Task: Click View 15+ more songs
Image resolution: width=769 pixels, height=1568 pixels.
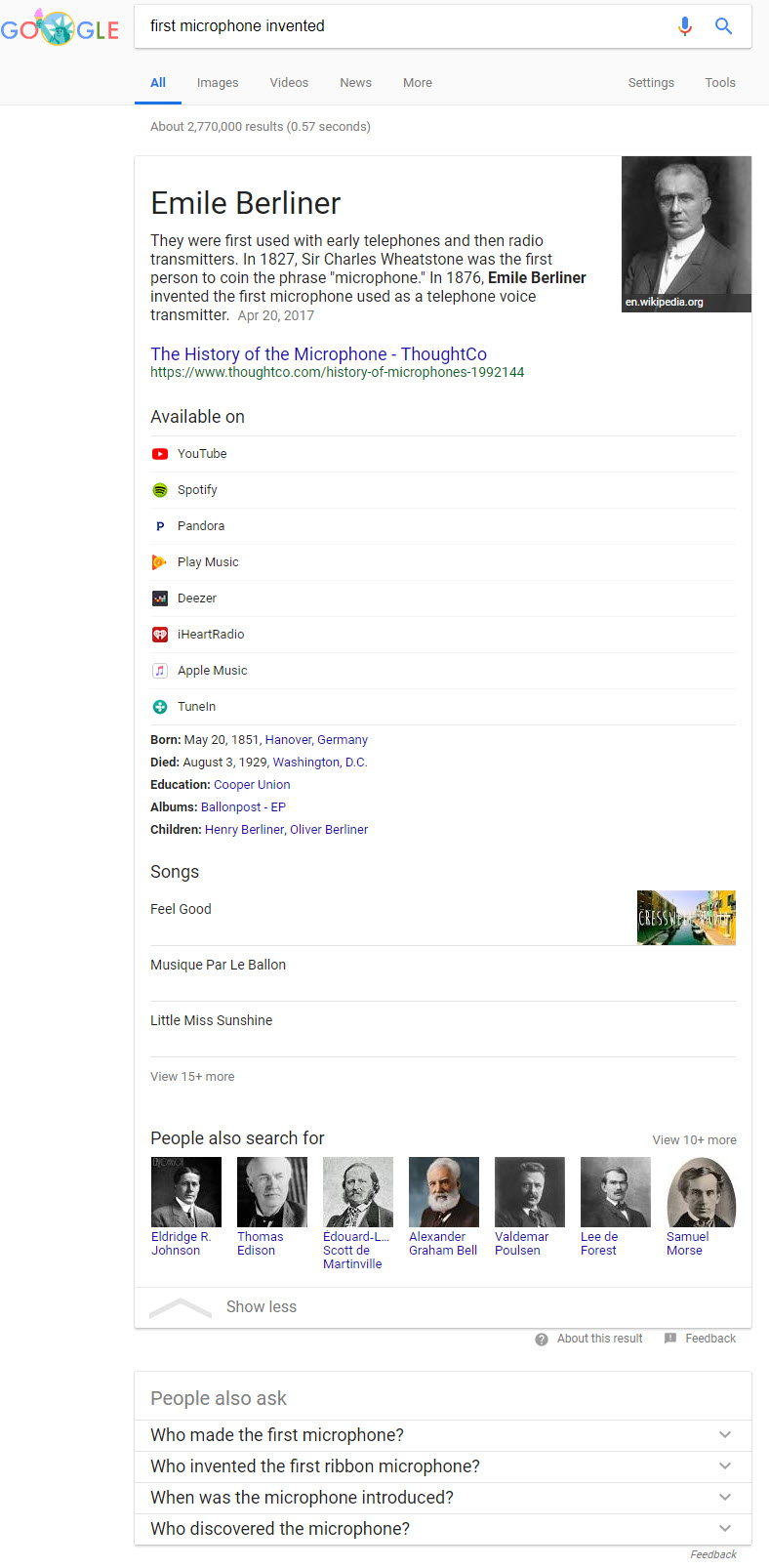Action: [x=192, y=1077]
